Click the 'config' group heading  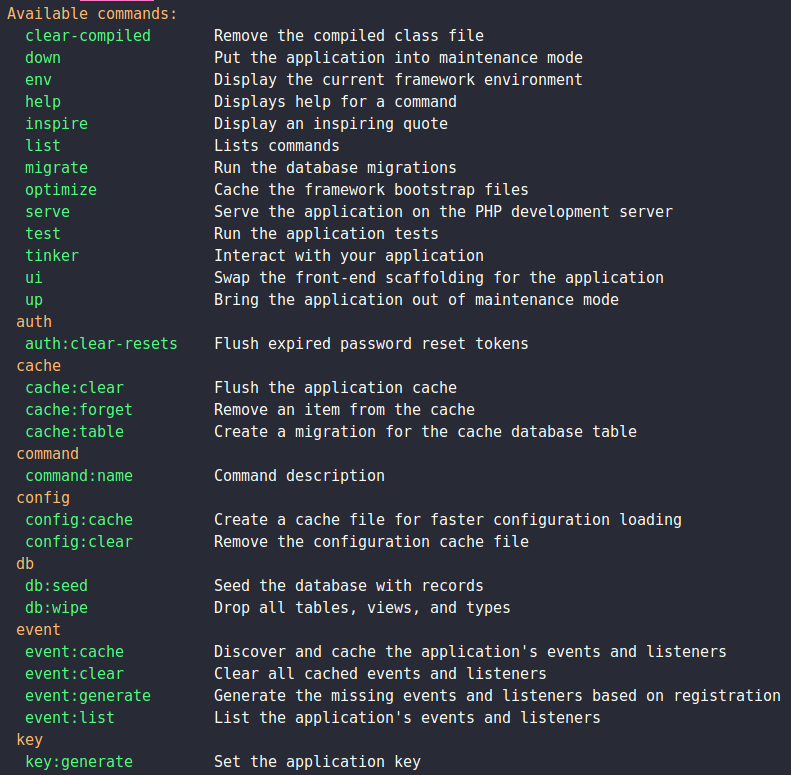tap(43, 498)
